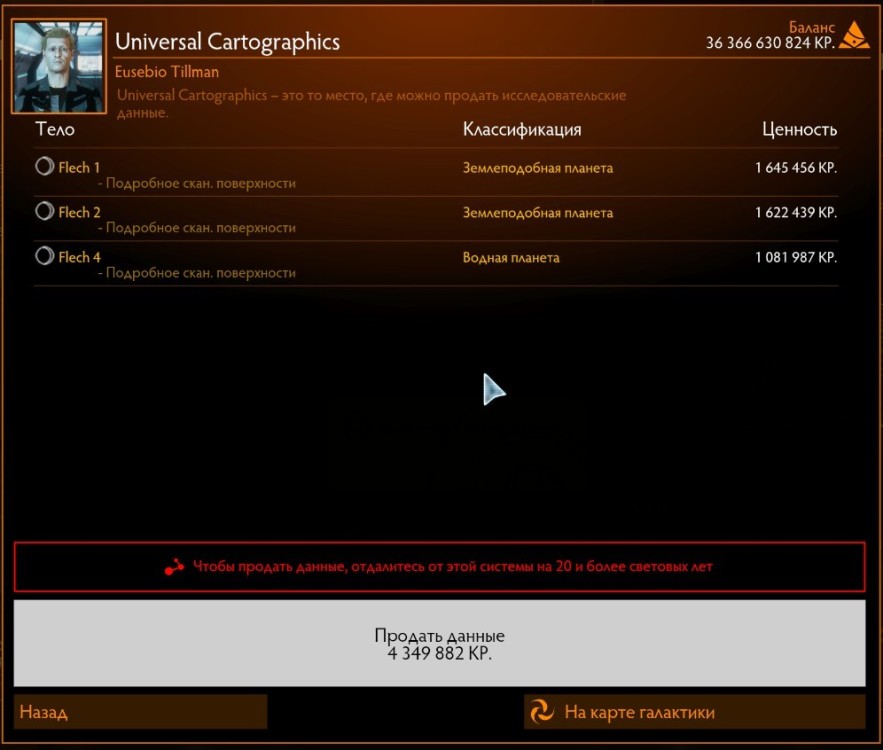Select the planet body icon beside Flech 2

click(x=44, y=212)
